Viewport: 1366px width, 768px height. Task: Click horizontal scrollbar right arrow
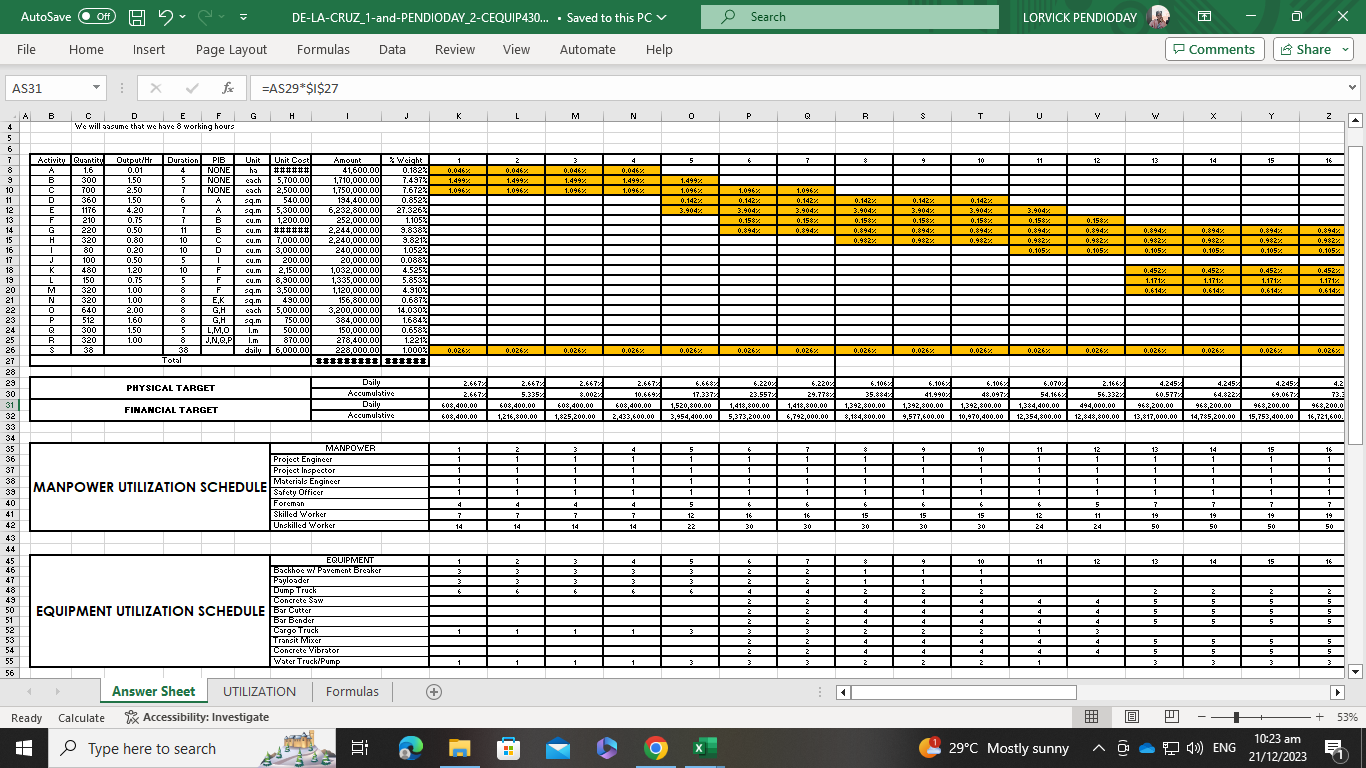coord(1339,692)
